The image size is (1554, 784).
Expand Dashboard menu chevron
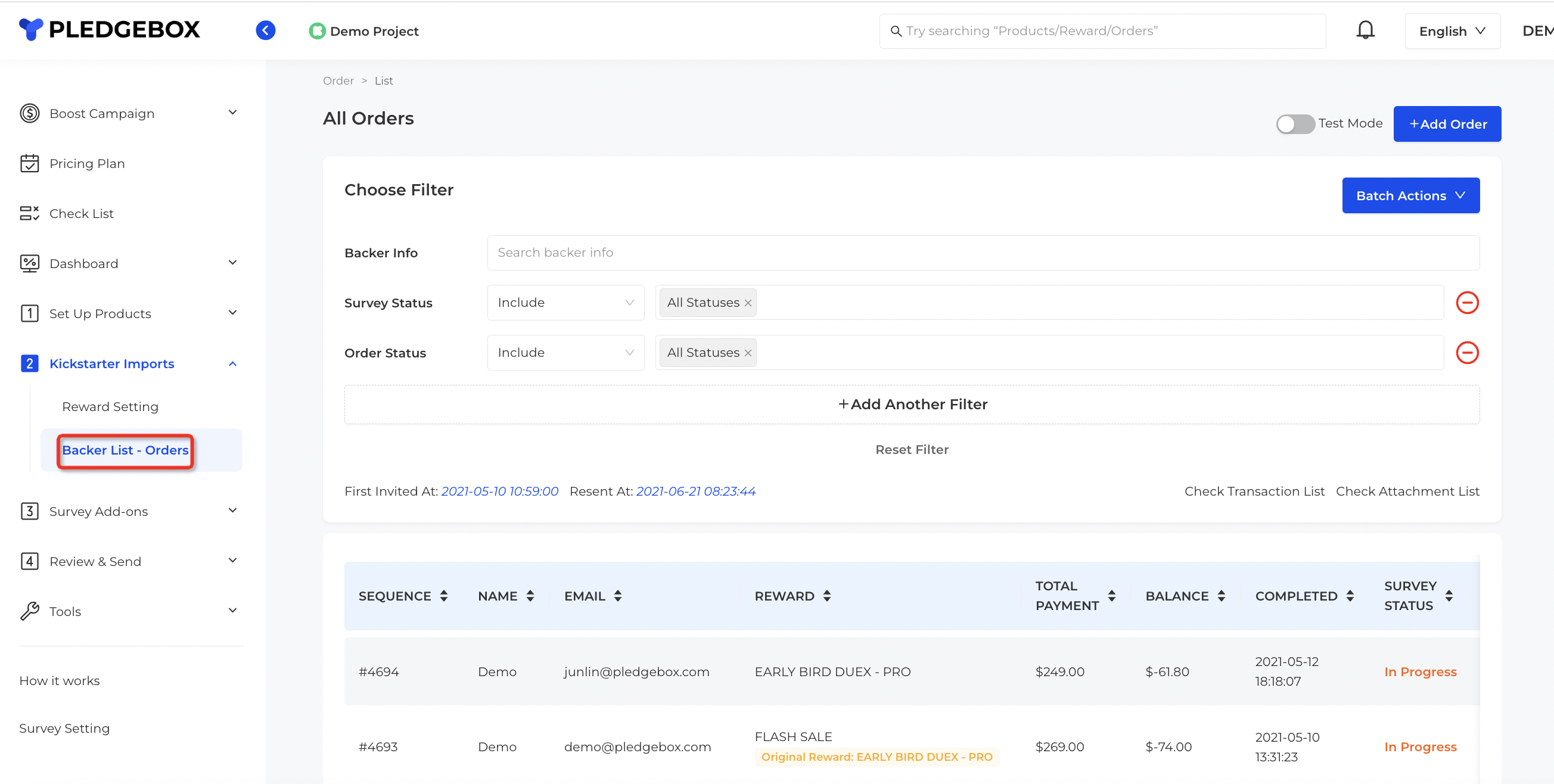click(x=233, y=263)
